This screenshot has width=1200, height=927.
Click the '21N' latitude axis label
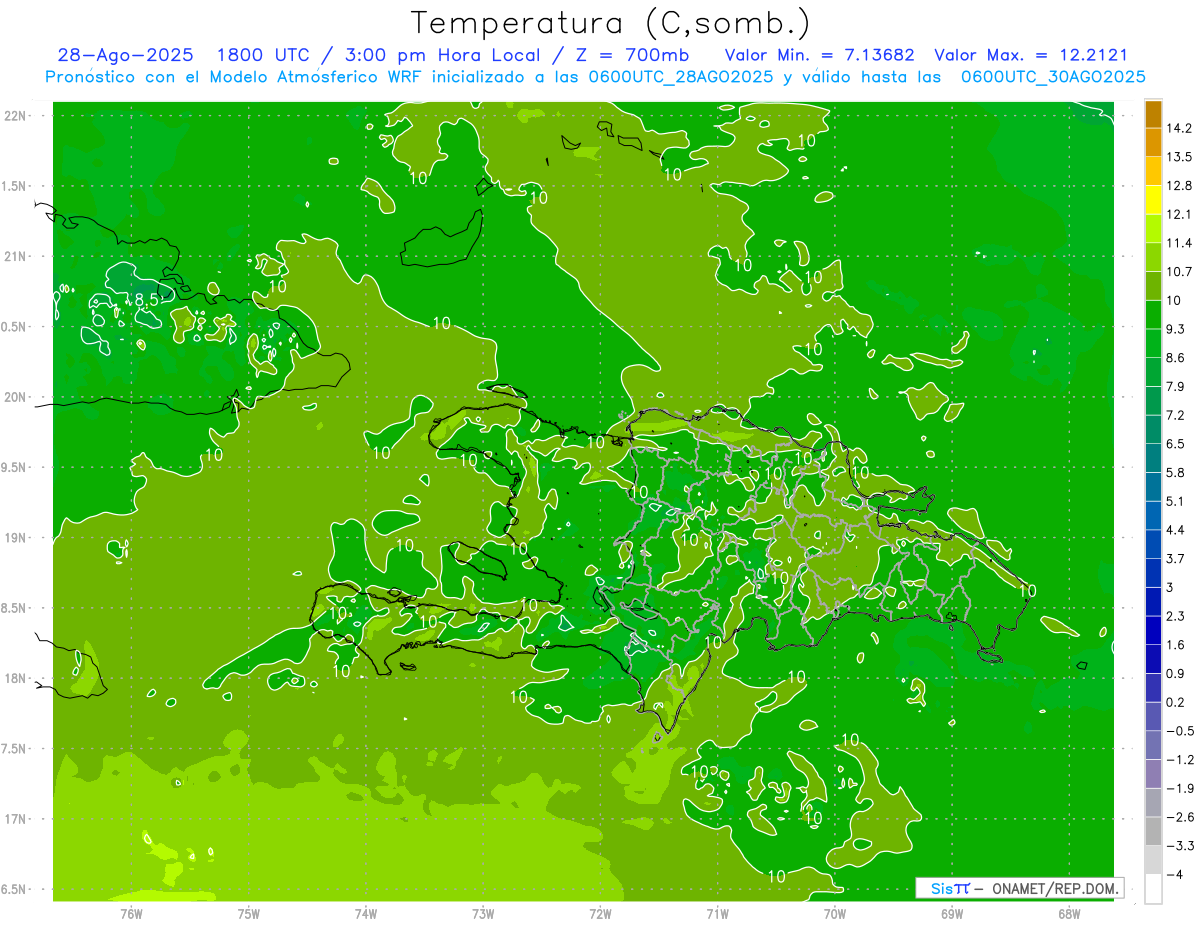coord(14,257)
